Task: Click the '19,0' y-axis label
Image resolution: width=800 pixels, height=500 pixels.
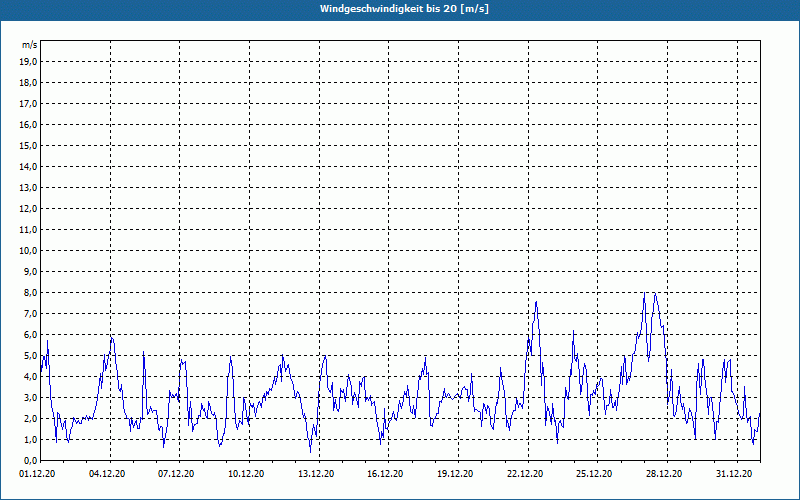Action: point(28,62)
